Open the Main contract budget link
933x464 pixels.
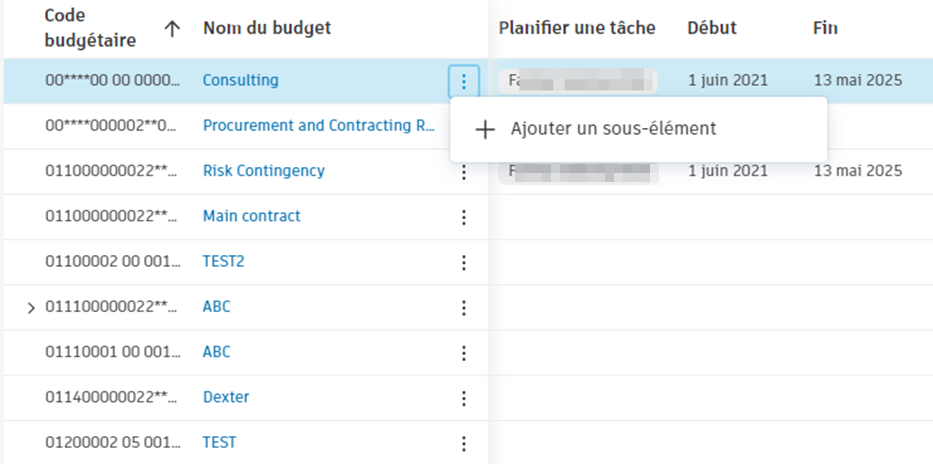[251, 216]
